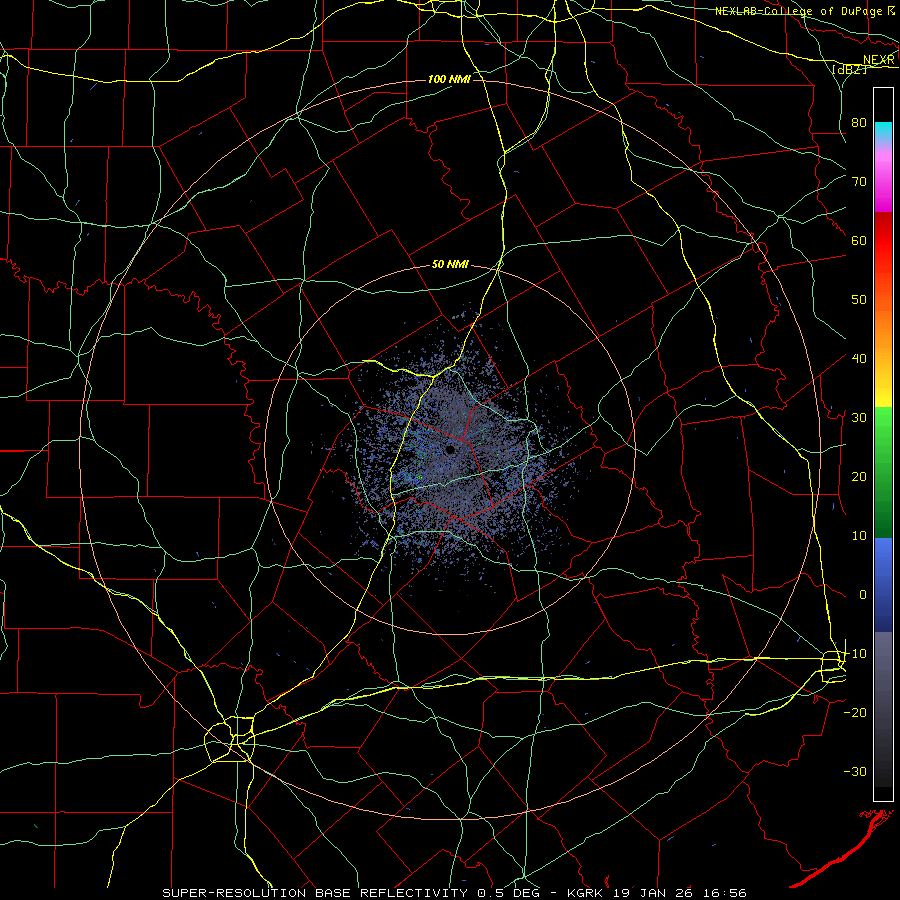Click the green segment of the color bar

[x=883, y=472]
